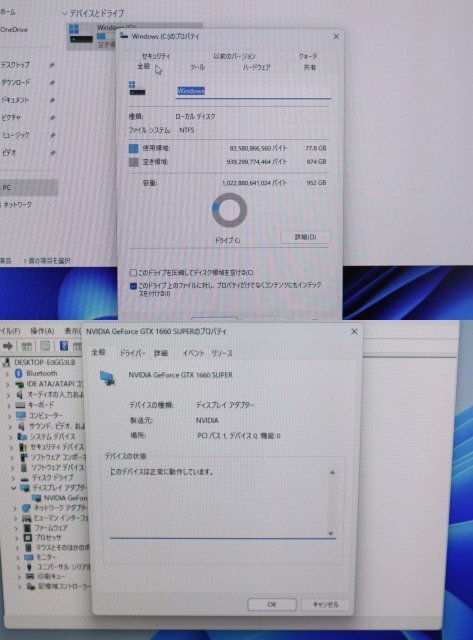The width and height of the screenshot is (473, 640).
Task: Switch to ハードウェア tab
Action: pyautogui.click(x=256, y=67)
